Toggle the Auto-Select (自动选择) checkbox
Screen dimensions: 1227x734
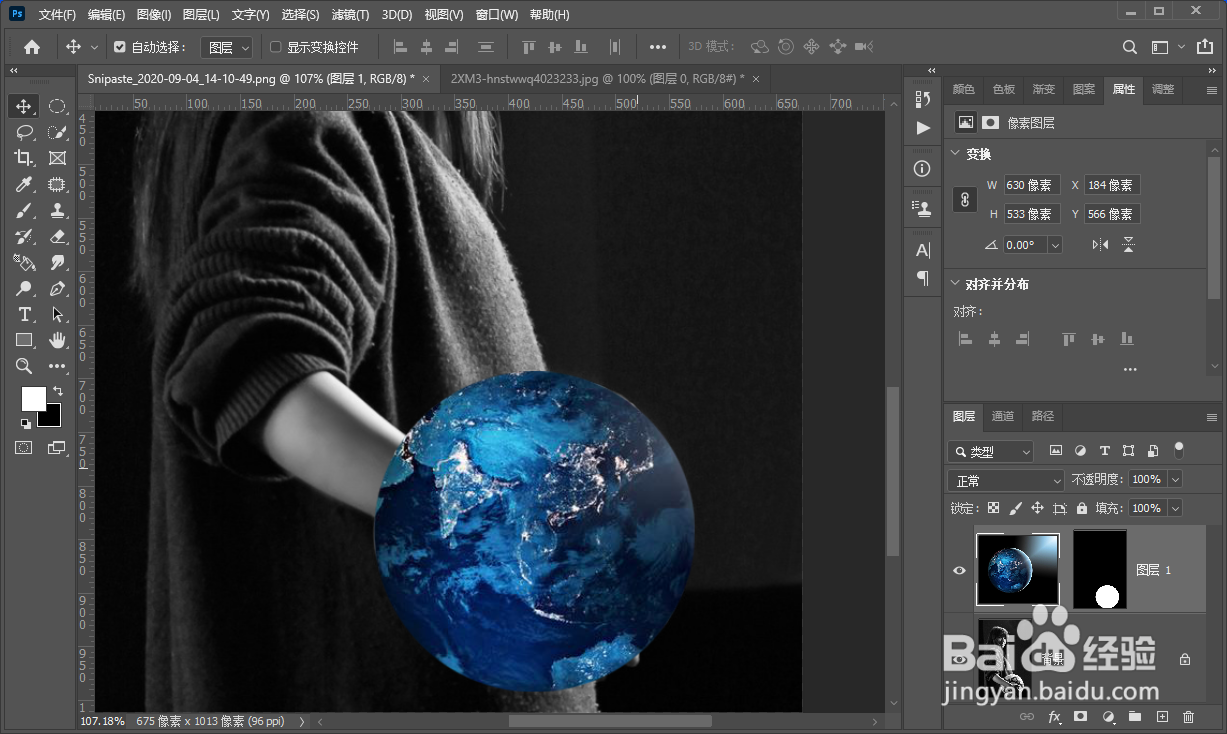[x=120, y=47]
